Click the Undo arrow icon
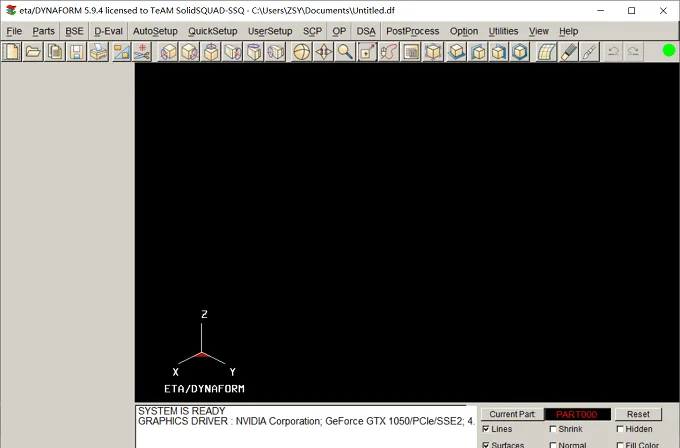The height and width of the screenshot is (448, 680). 613,52
